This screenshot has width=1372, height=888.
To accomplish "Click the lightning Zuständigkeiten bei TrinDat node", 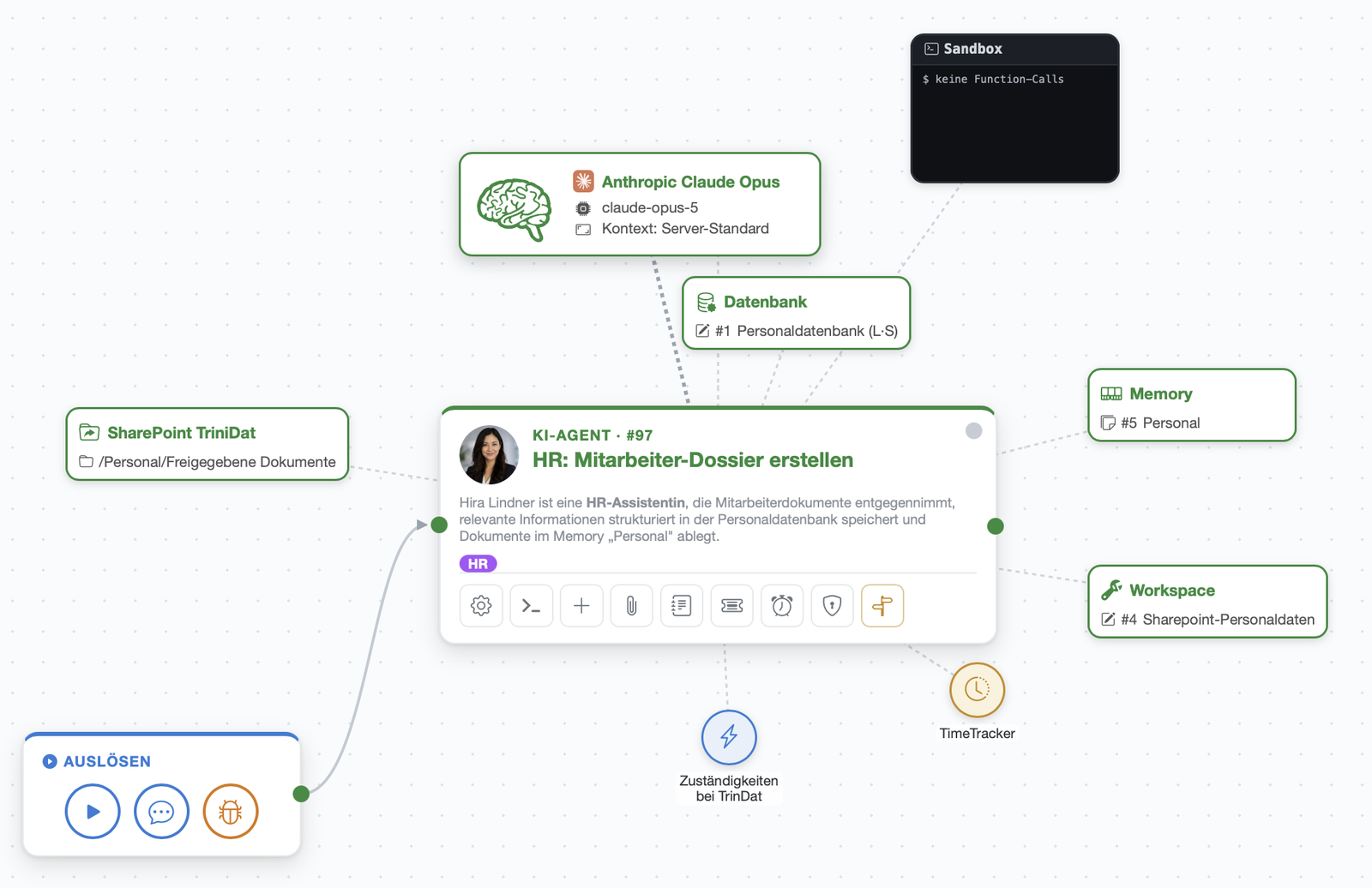I will (729, 737).
